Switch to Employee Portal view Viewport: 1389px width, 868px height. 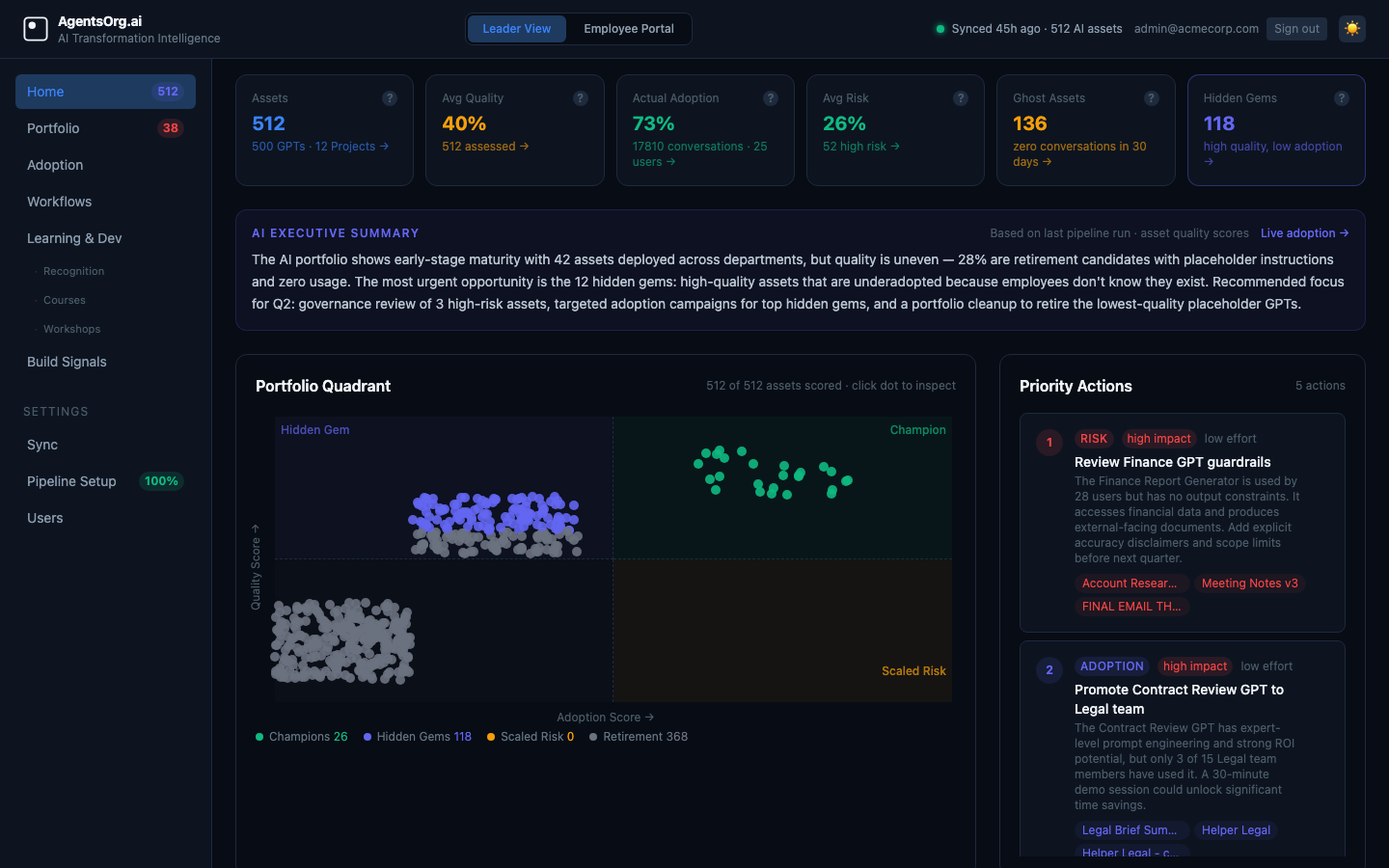(x=628, y=29)
